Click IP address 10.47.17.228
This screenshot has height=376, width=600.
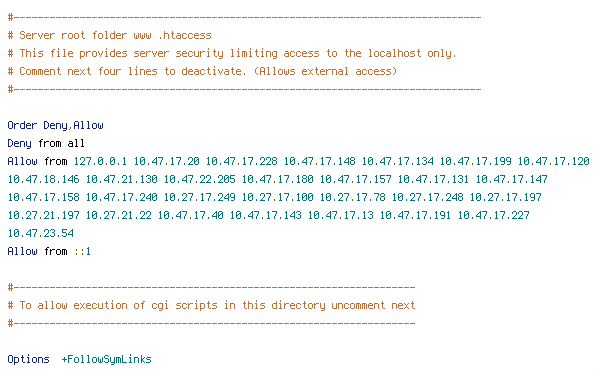coord(241,161)
